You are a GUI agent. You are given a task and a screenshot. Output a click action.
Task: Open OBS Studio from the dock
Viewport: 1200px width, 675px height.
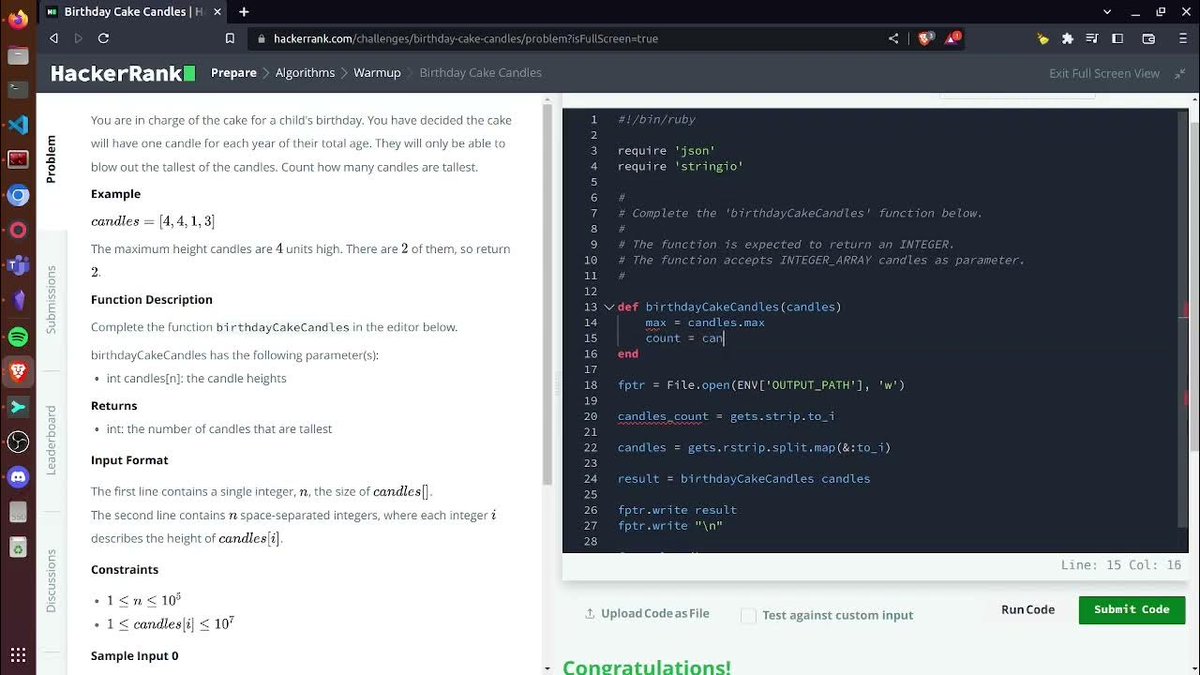(x=17, y=442)
